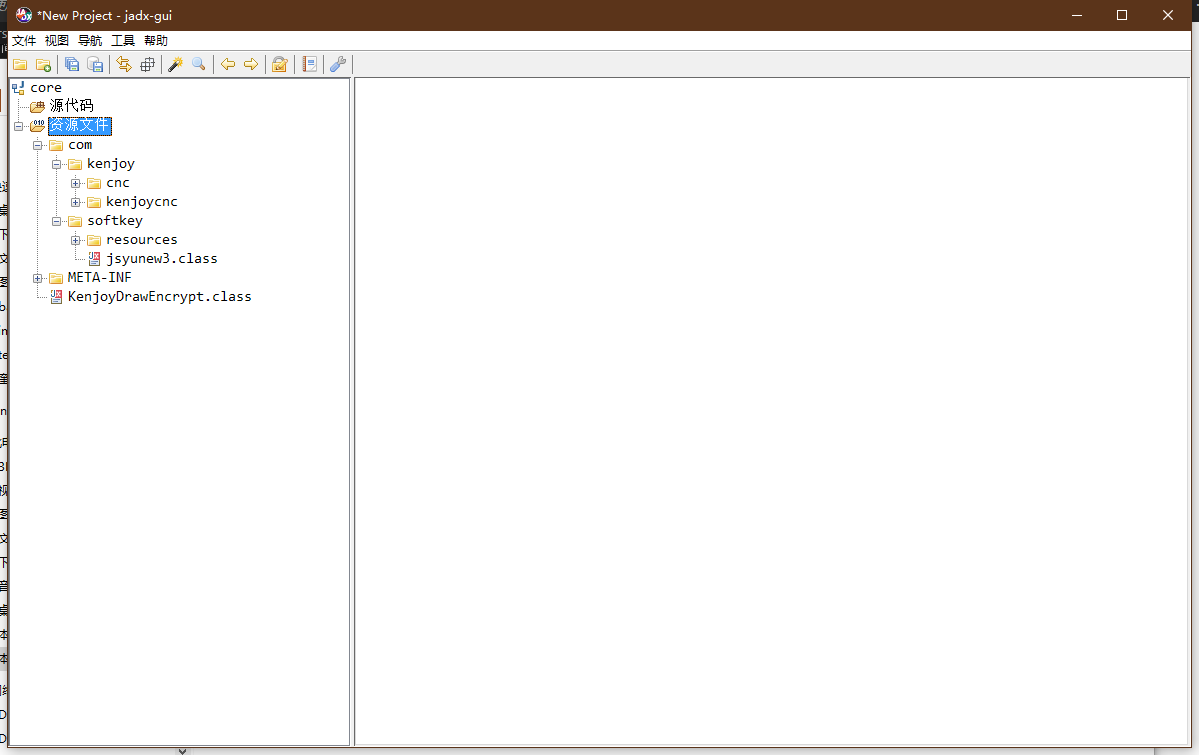Viewport: 1199px width, 755px height.
Task: Select the kenjoy folder label
Action: (x=111, y=164)
